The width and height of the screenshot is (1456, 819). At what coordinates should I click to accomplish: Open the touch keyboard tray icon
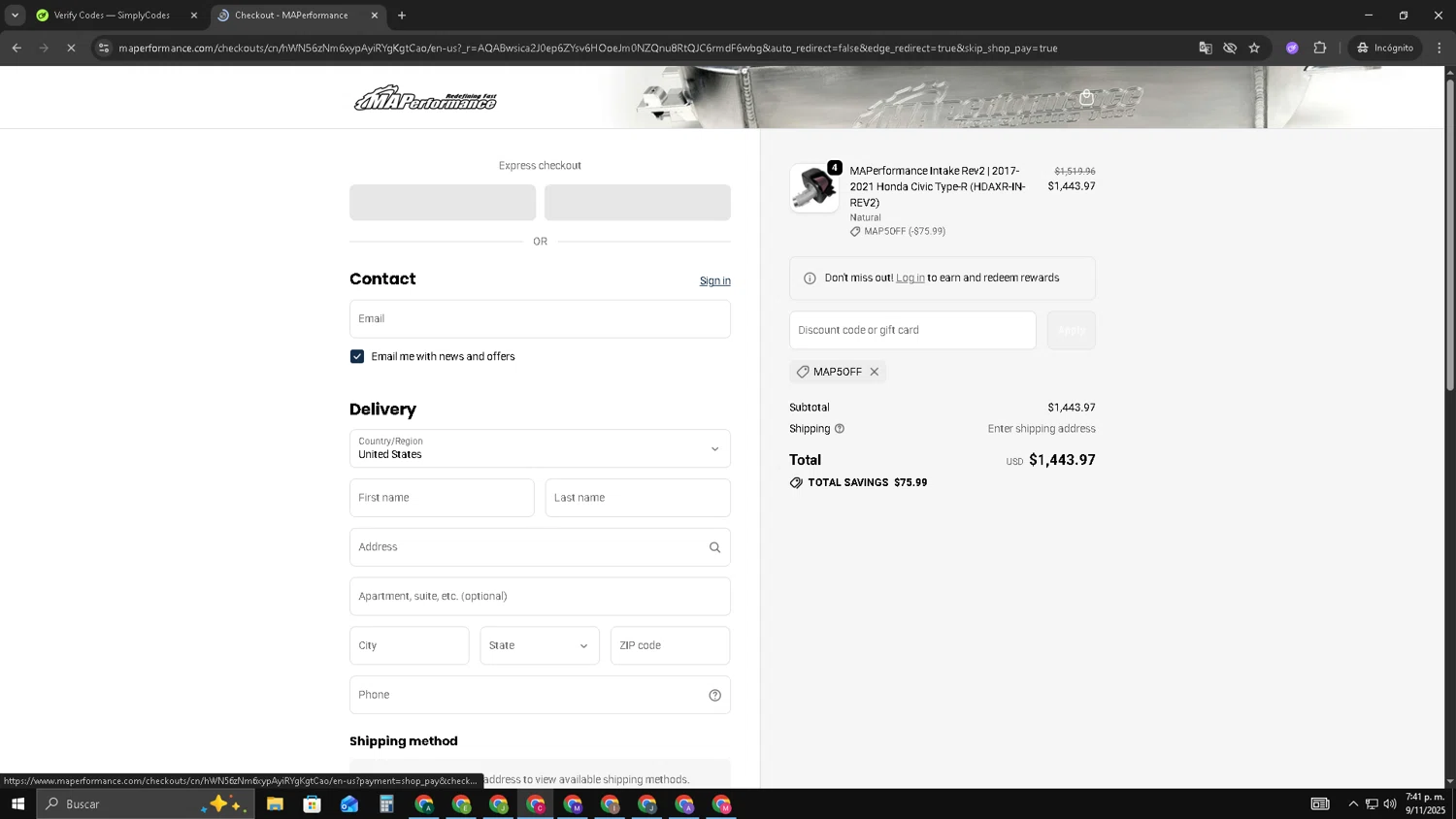[1320, 803]
